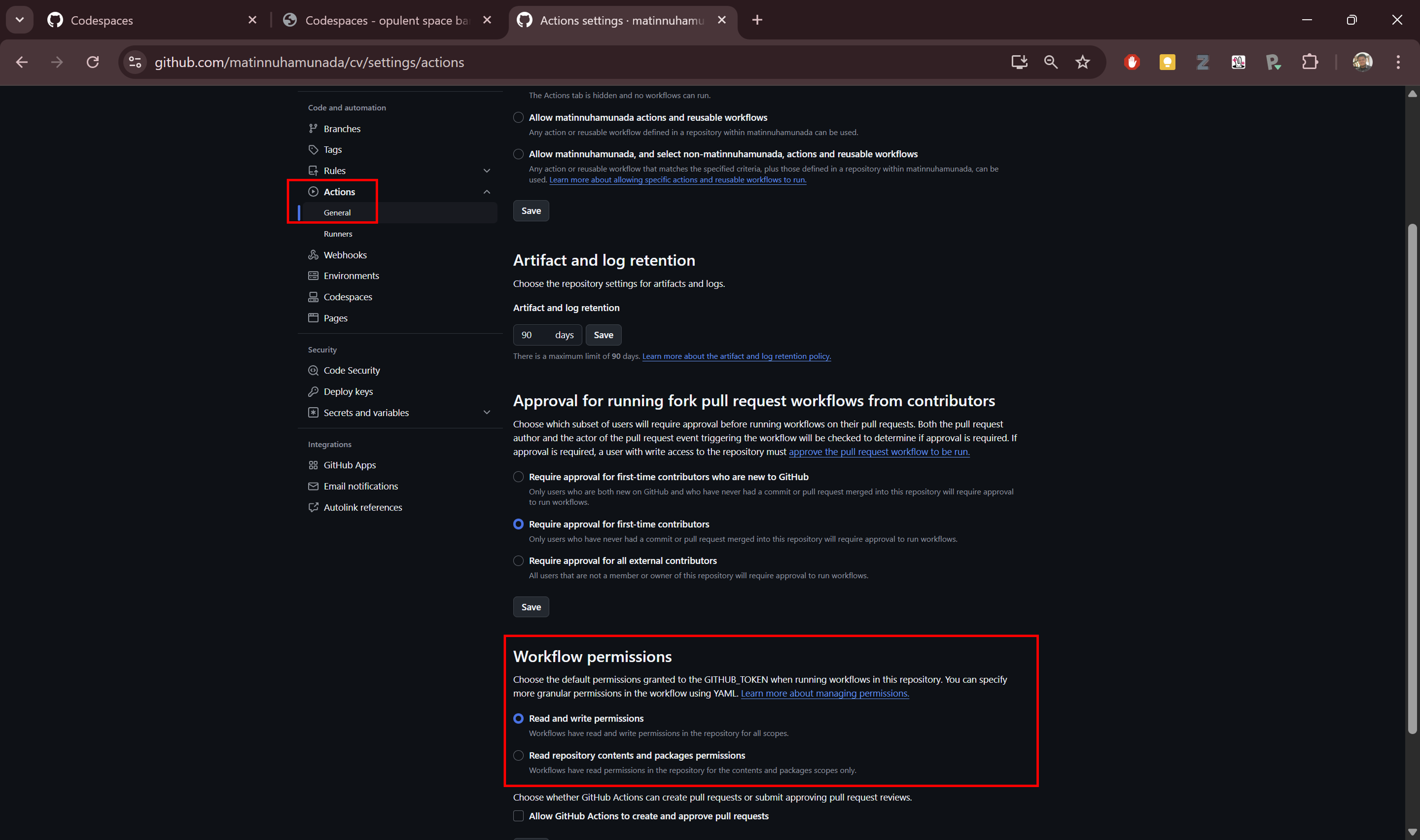The width and height of the screenshot is (1420, 840).
Task: Open Learn more about managing permissions
Action: [824, 693]
